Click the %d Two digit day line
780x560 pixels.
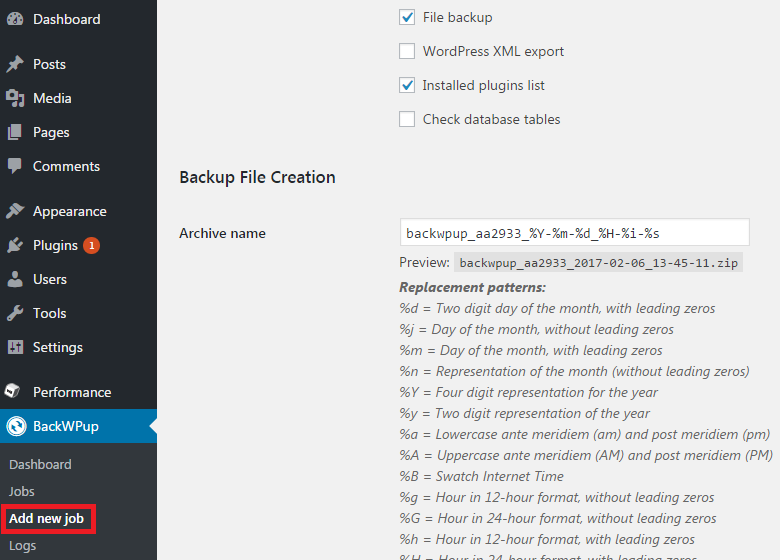pyautogui.click(x=557, y=308)
